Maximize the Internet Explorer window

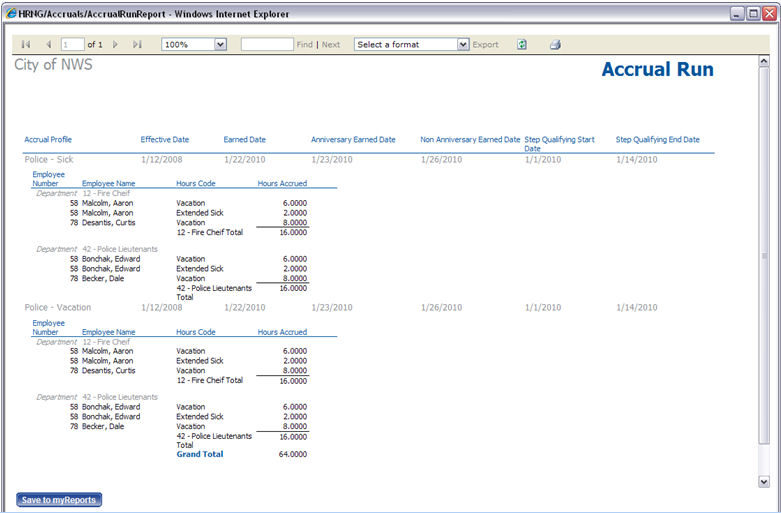(754, 14)
